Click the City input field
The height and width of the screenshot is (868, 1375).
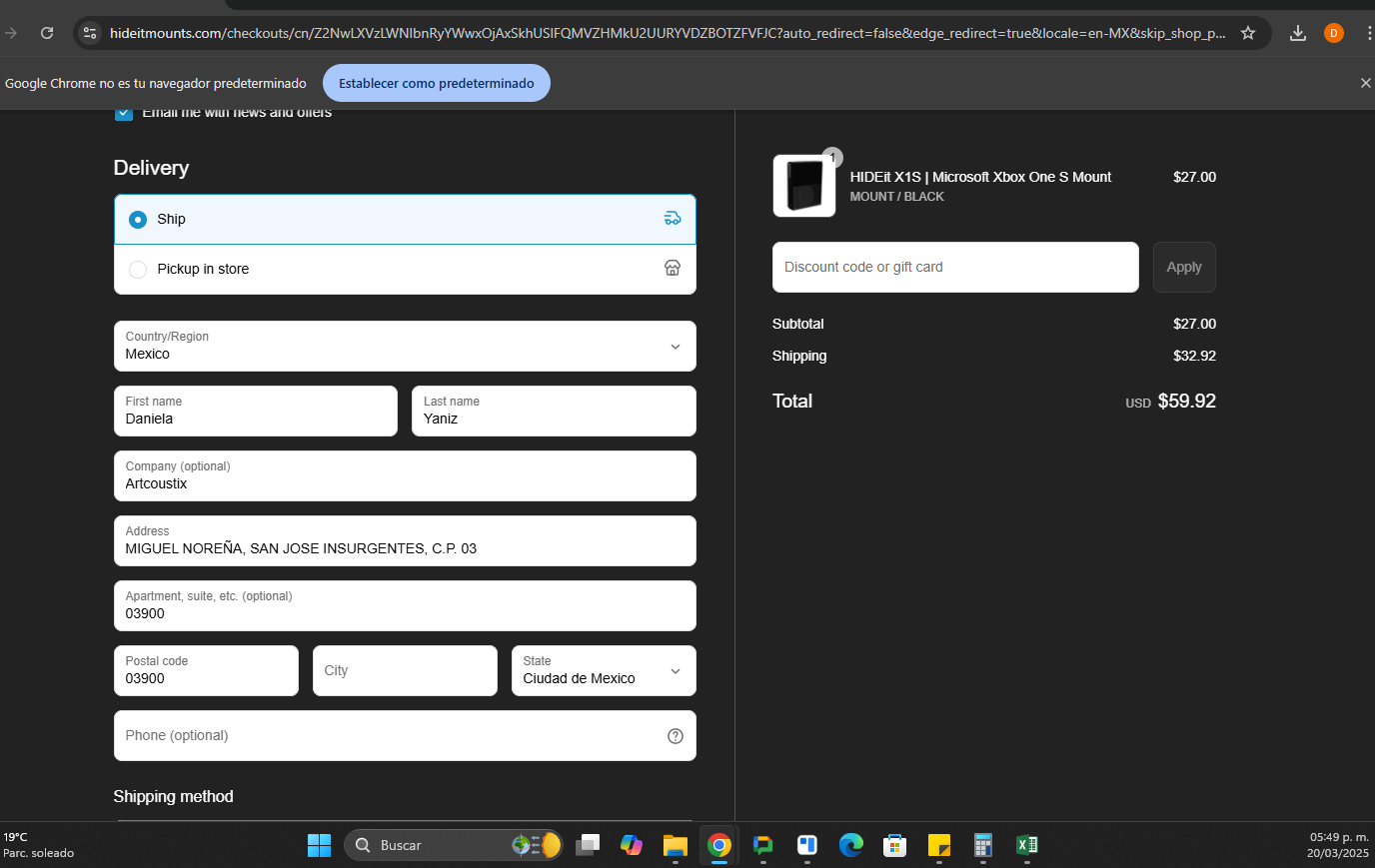(x=405, y=670)
